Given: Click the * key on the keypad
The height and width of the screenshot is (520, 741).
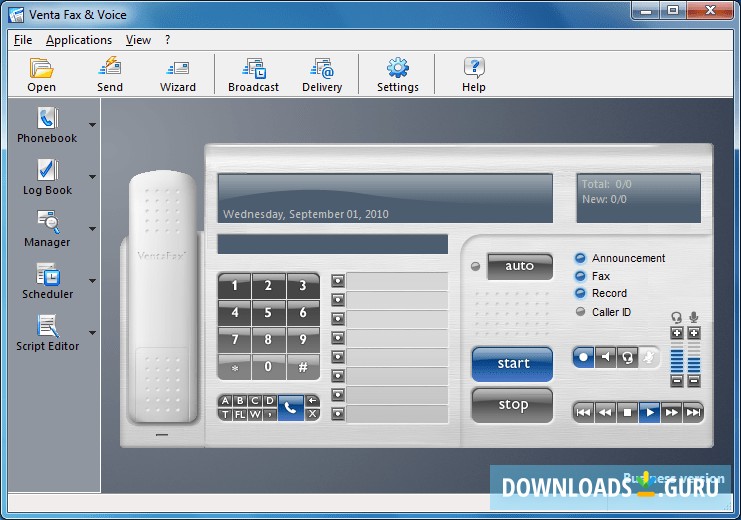Looking at the screenshot, I should (234, 366).
